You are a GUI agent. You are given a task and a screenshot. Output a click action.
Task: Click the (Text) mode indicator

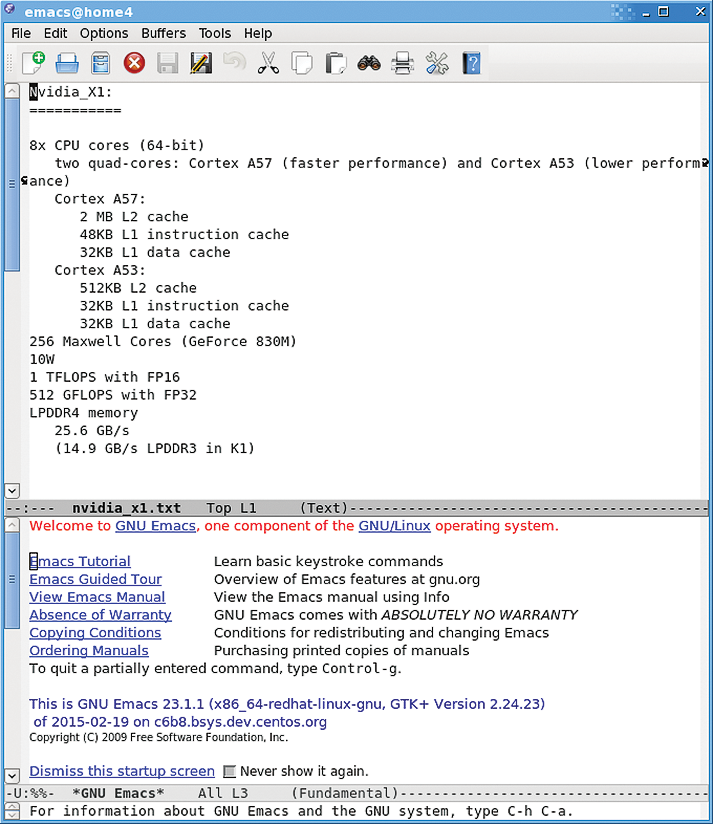point(324,508)
